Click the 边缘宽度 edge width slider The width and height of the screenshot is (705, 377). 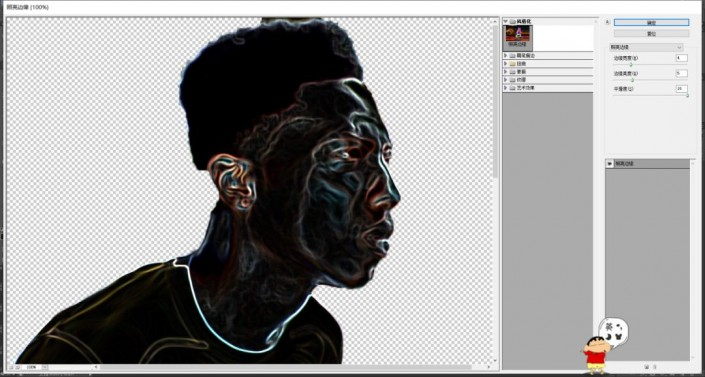(x=650, y=65)
